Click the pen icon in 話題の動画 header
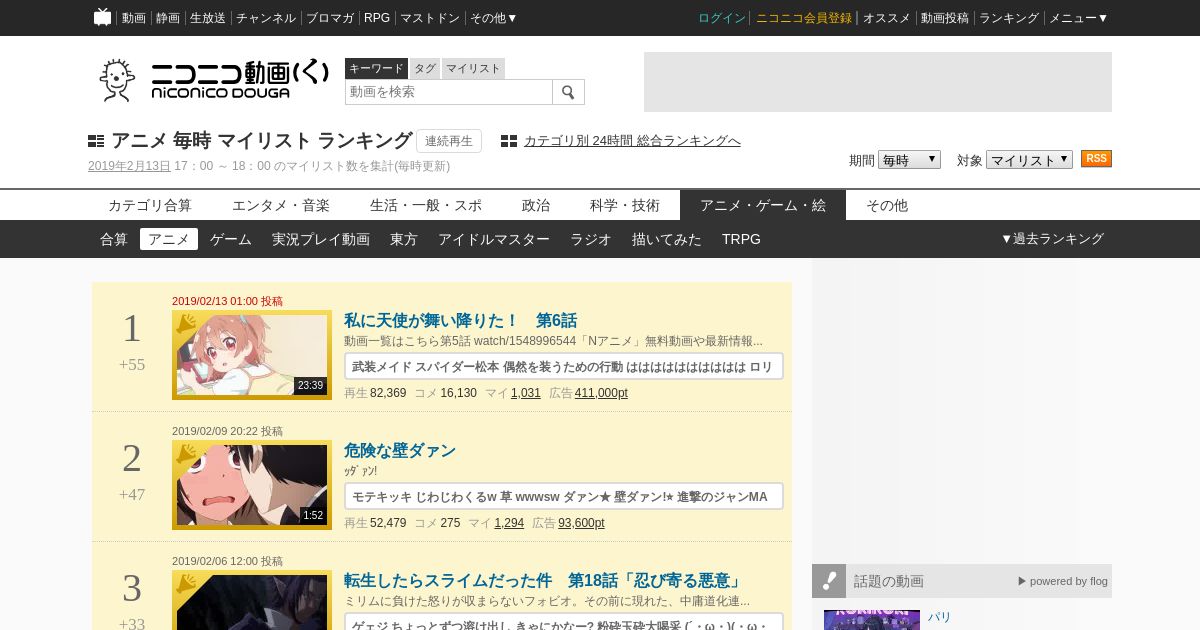The image size is (1200, 630). point(829,581)
